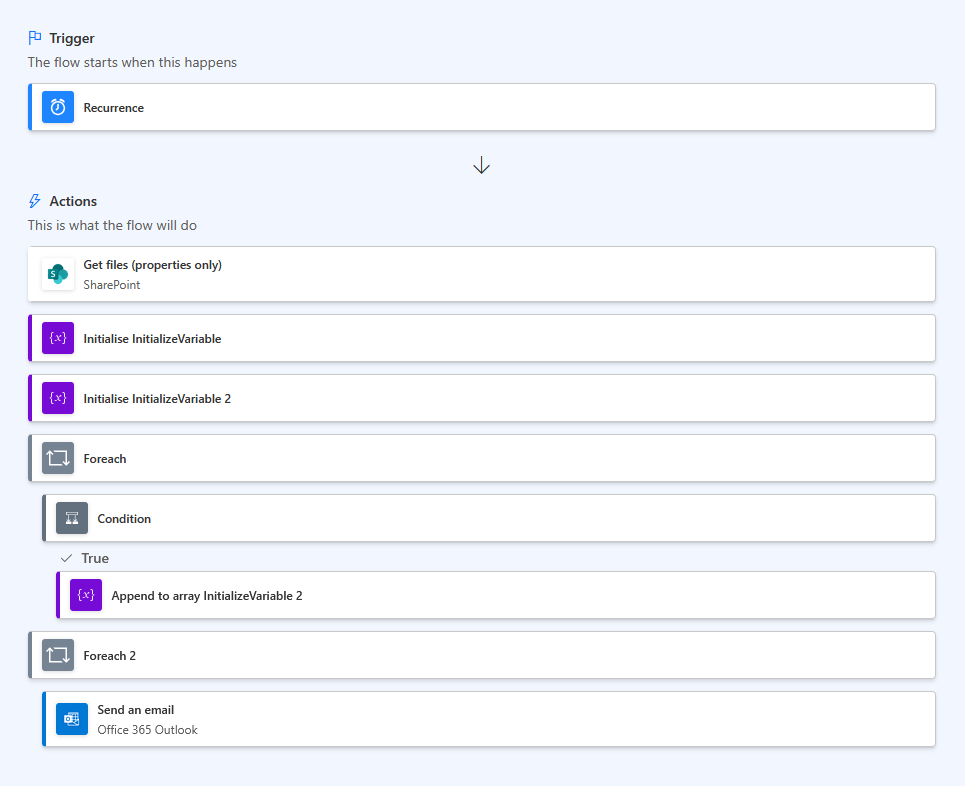Select the Initialise InitializeVariable action card
Viewport: 965px width, 786px height.
pyautogui.click(x=482, y=338)
